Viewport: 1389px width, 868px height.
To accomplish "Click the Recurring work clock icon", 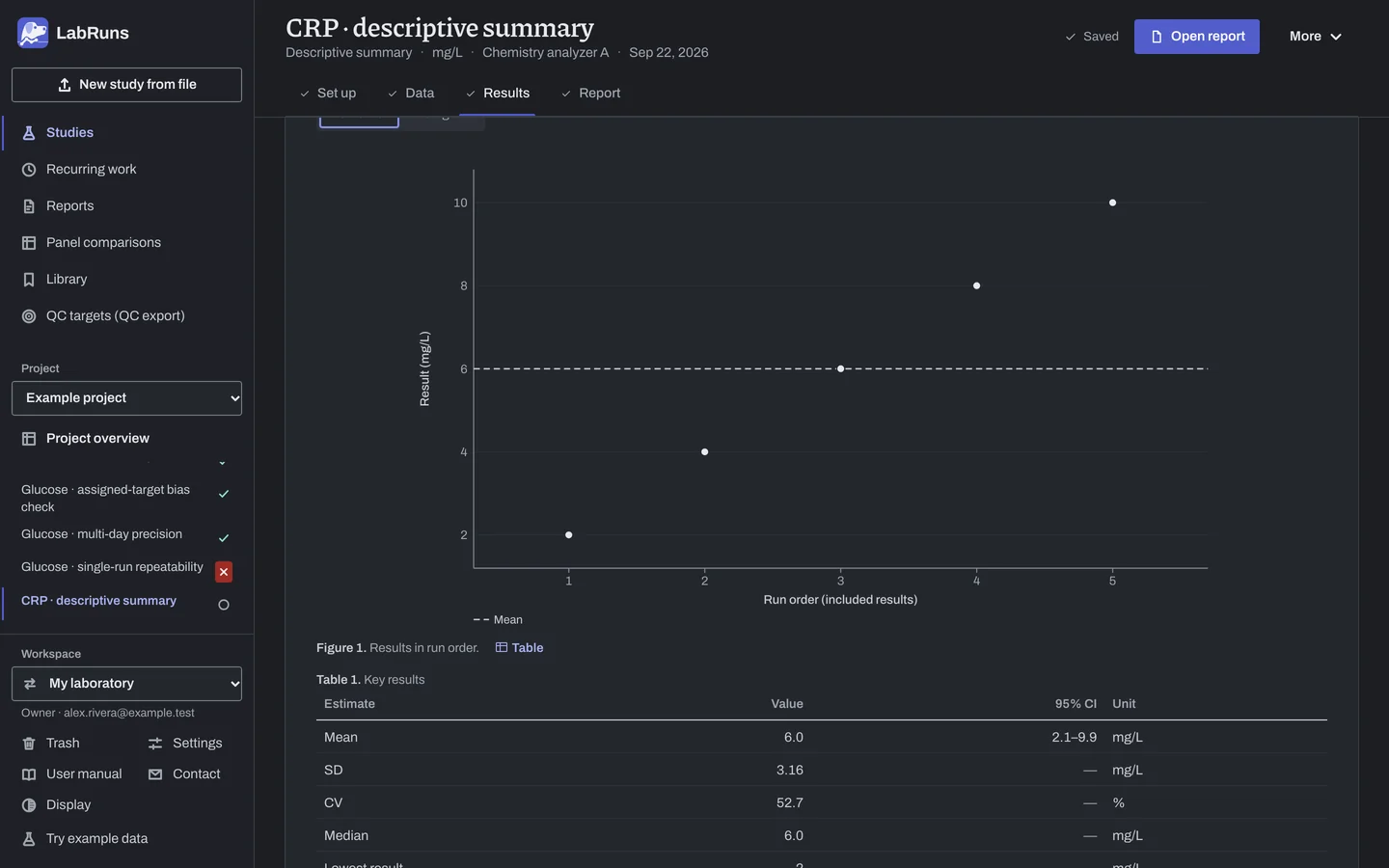I will tap(29, 170).
